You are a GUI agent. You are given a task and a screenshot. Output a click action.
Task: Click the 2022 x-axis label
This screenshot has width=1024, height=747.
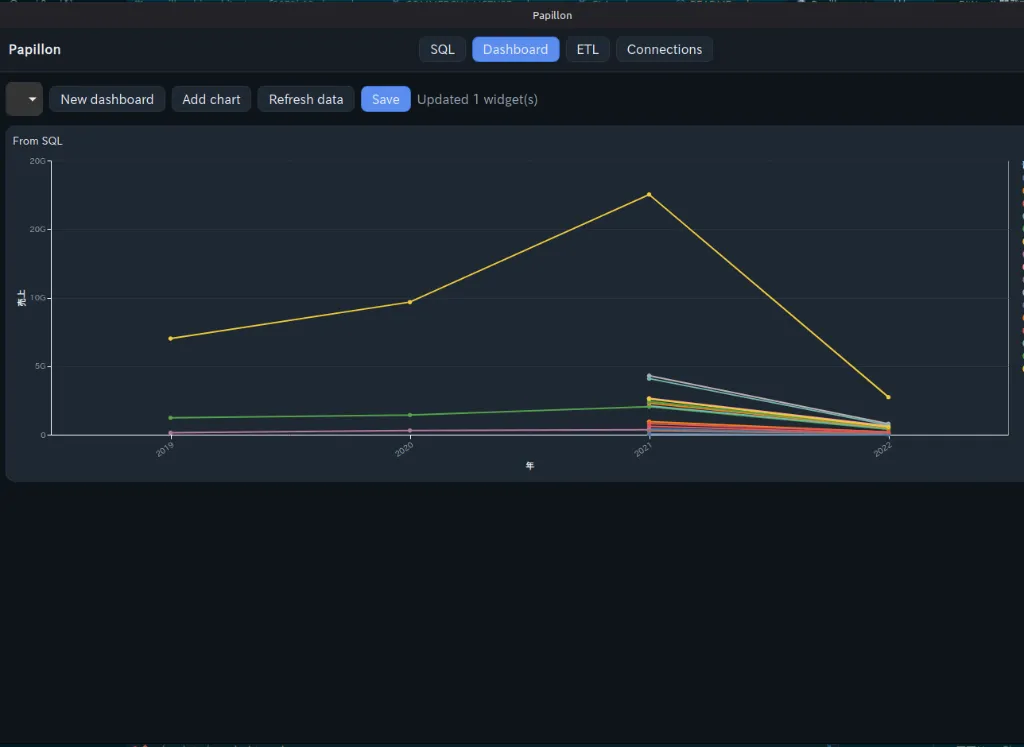(x=882, y=449)
